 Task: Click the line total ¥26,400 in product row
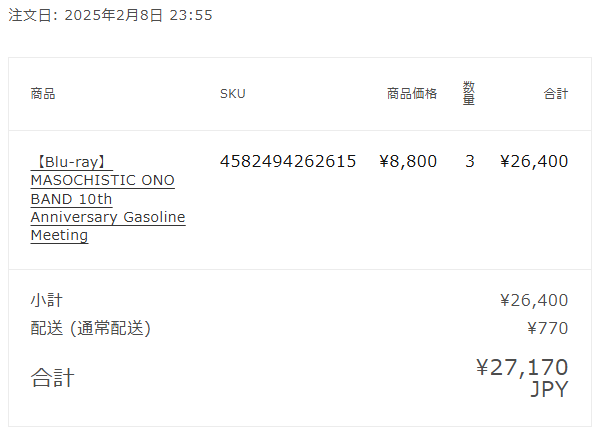click(534, 161)
